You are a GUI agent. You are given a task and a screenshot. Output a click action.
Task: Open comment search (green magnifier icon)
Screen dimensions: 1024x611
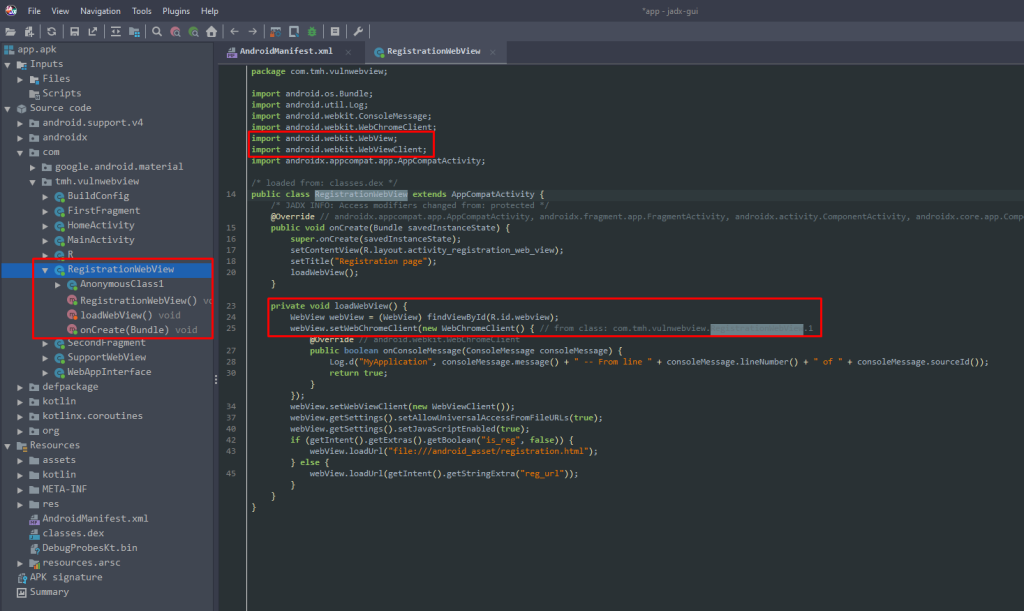(193, 31)
